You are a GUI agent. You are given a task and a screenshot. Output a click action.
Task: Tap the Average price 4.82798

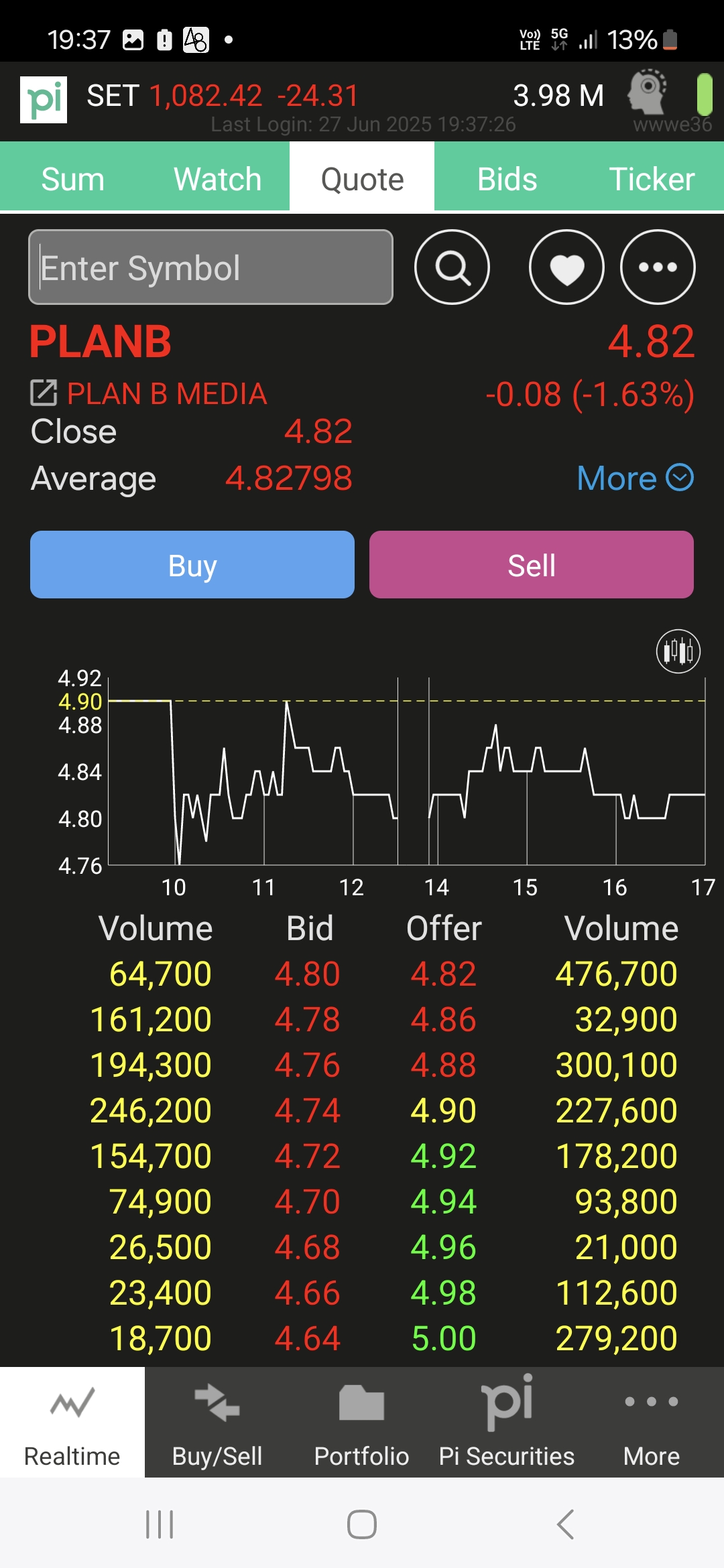click(289, 478)
